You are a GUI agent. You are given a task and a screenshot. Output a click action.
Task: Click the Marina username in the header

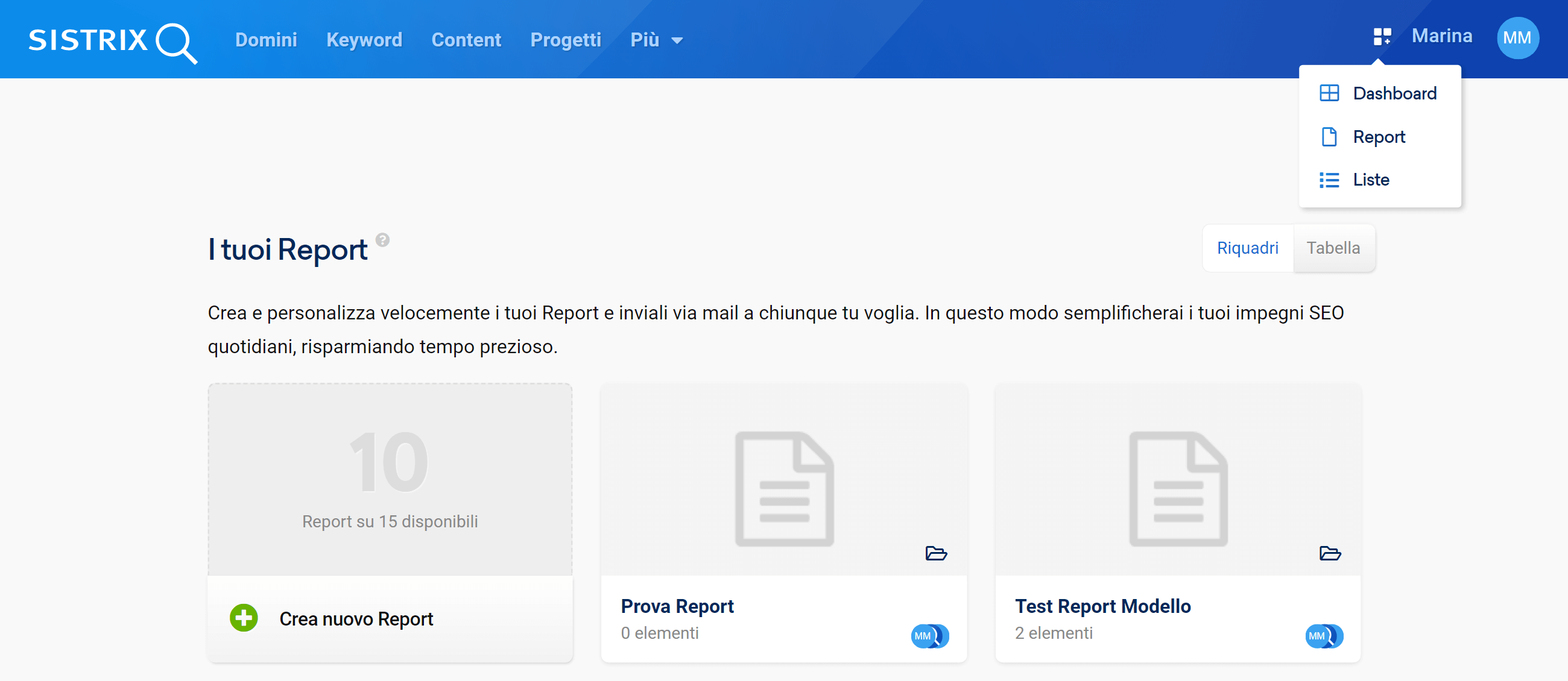[x=1441, y=37]
